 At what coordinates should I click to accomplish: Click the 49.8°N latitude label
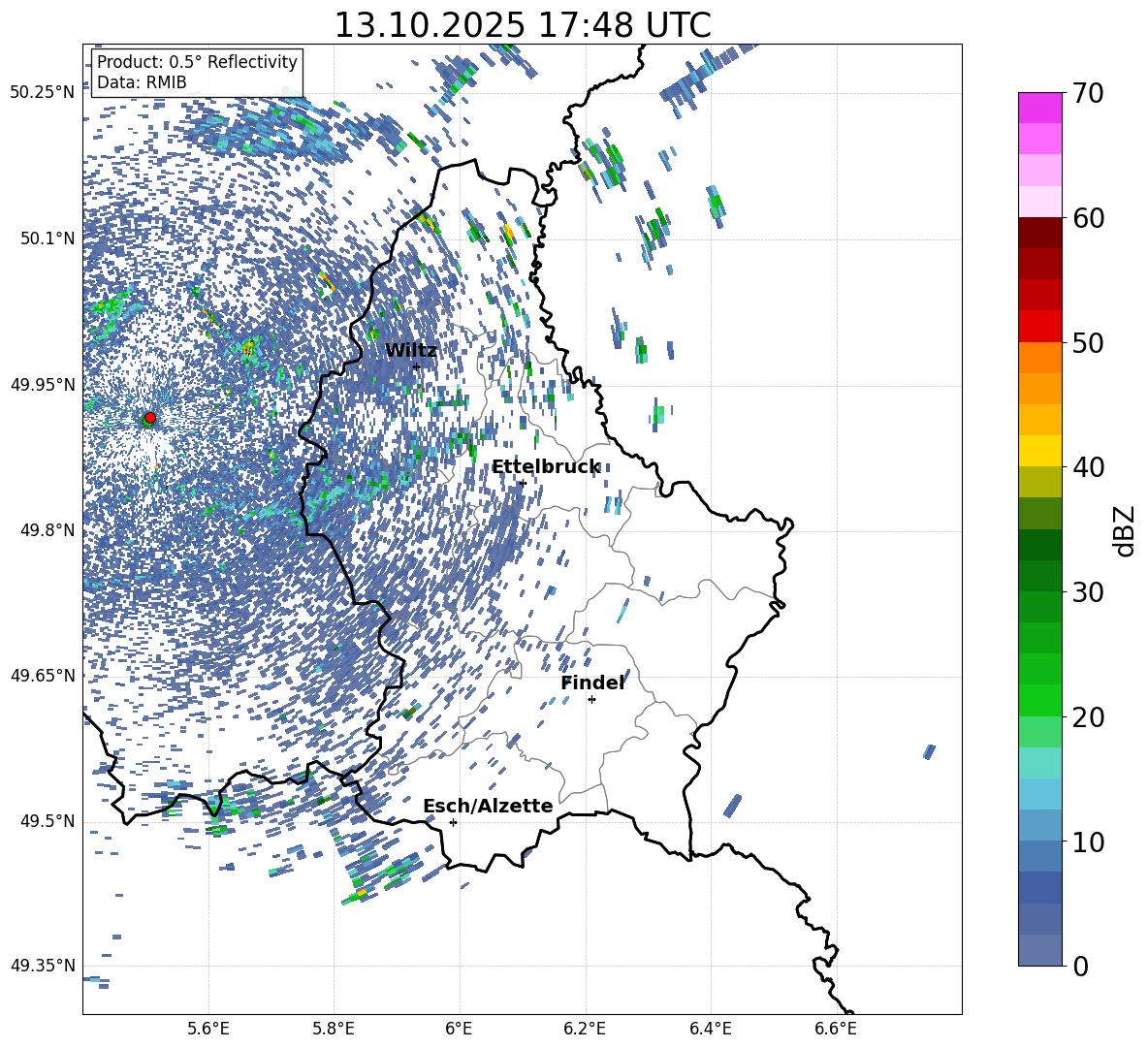coord(48,530)
